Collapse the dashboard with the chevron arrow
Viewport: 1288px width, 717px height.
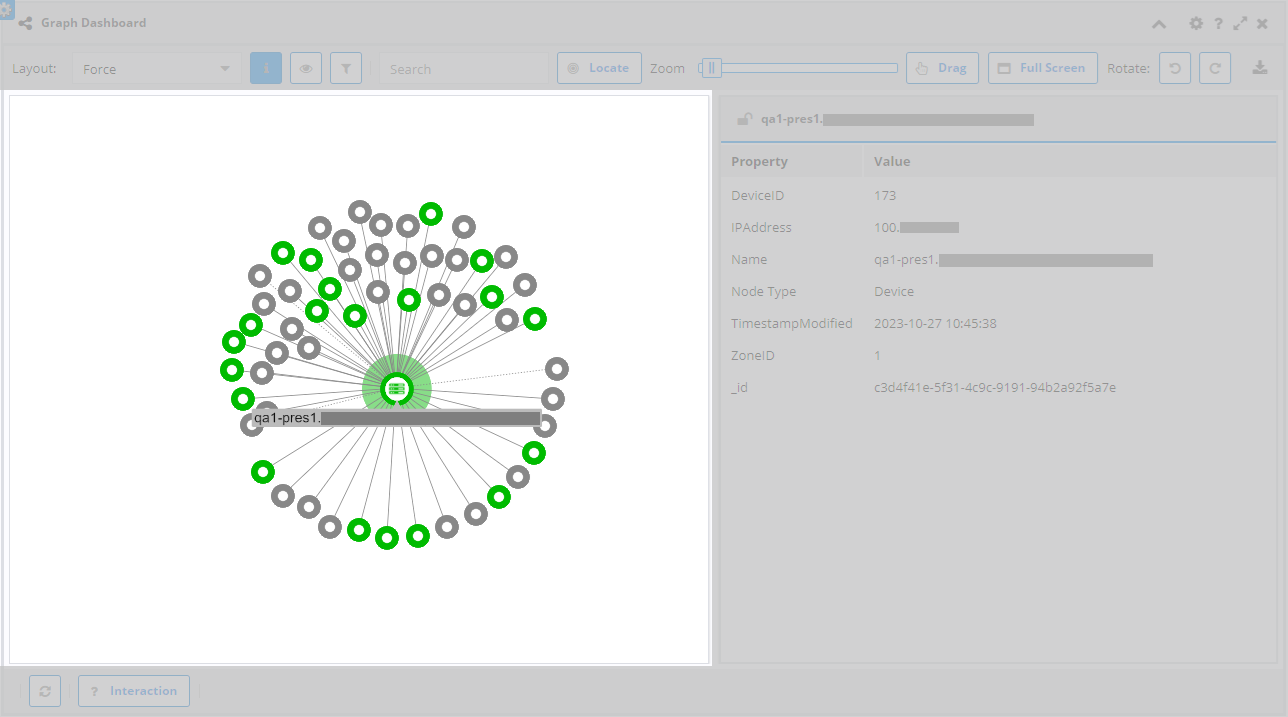[x=1159, y=23]
